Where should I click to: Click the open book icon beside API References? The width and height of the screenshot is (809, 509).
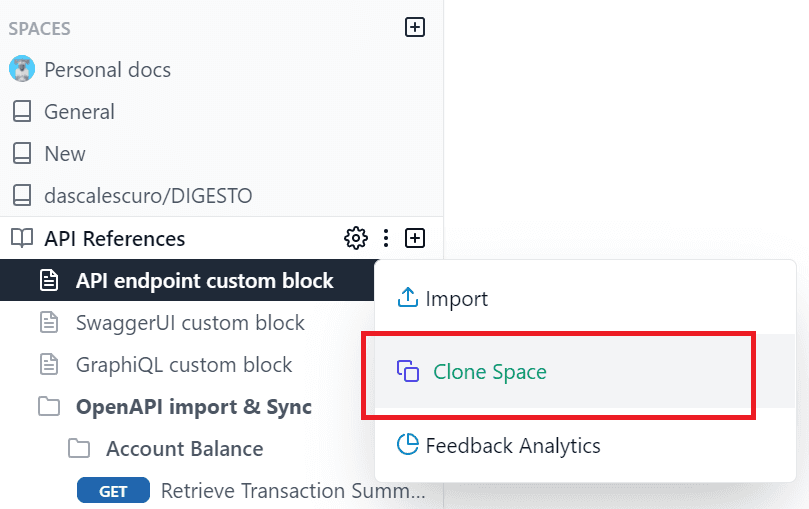(21, 239)
